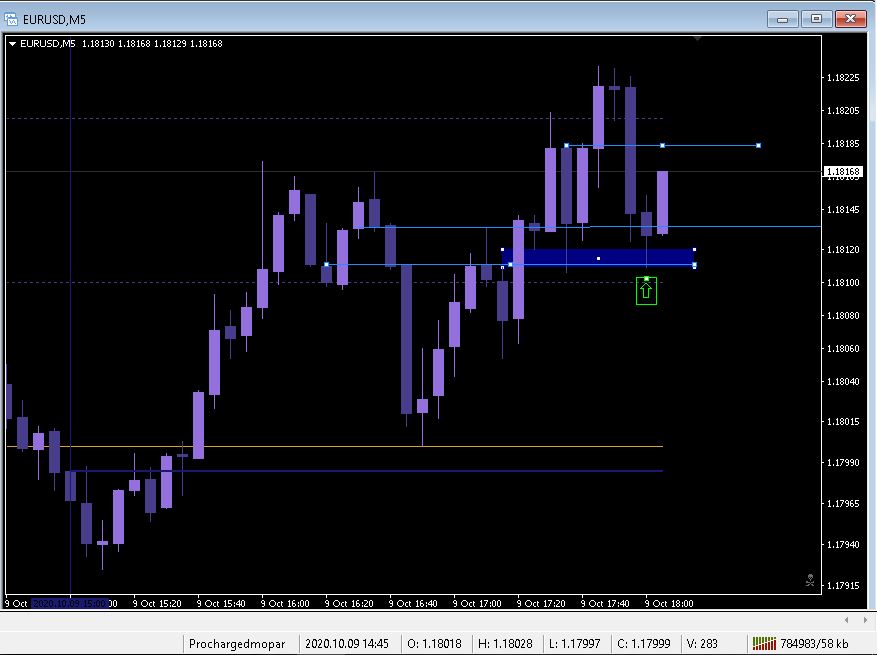
Task: Click right endpoint of upper blue trendline
Action: (x=758, y=145)
